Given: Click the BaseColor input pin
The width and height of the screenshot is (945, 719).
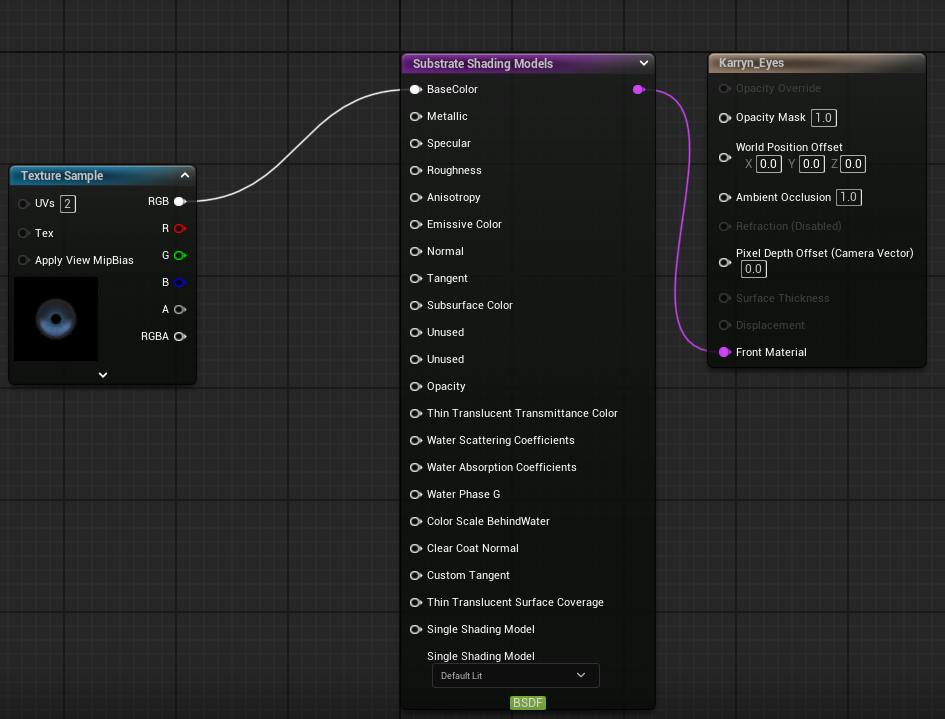Looking at the screenshot, I should [415, 89].
